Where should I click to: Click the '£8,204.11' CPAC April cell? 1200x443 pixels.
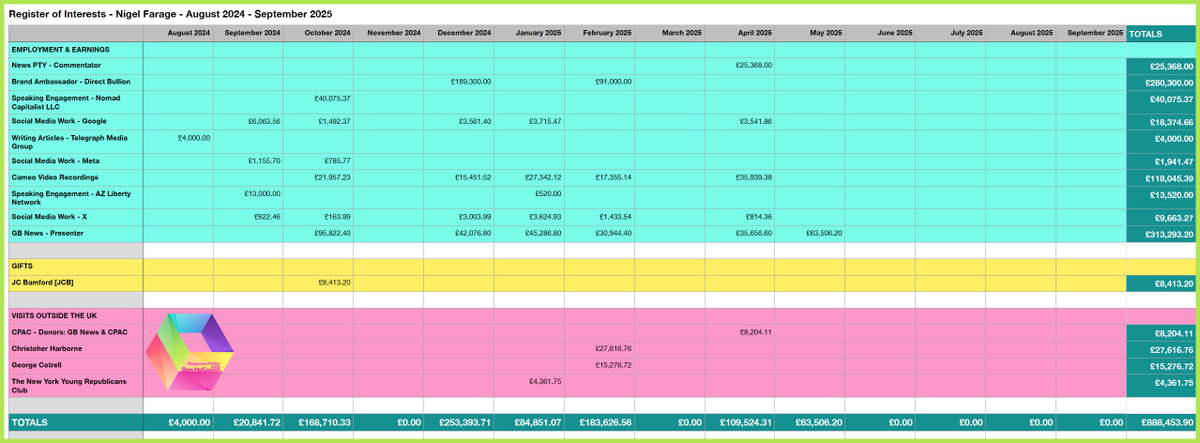(755, 332)
